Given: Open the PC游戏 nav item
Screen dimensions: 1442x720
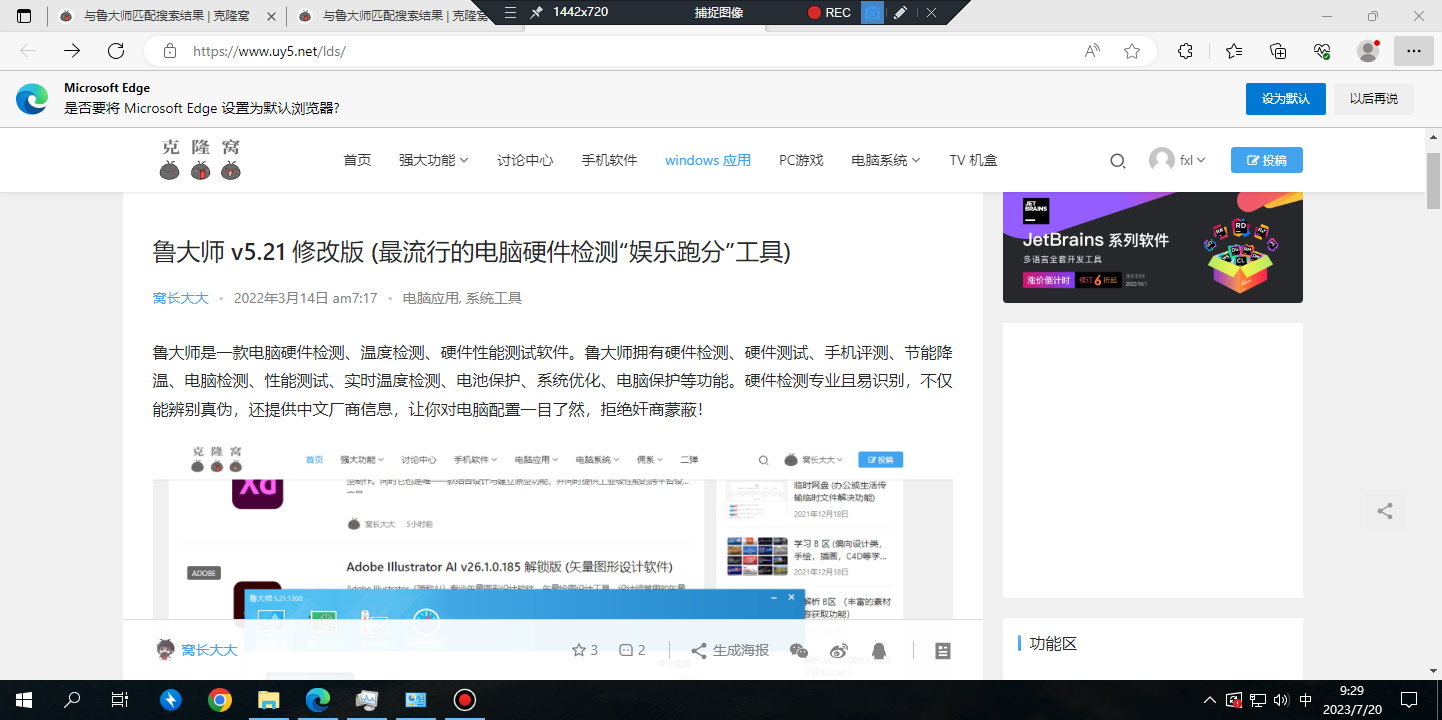Looking at the screenshot, I should 801,160.
